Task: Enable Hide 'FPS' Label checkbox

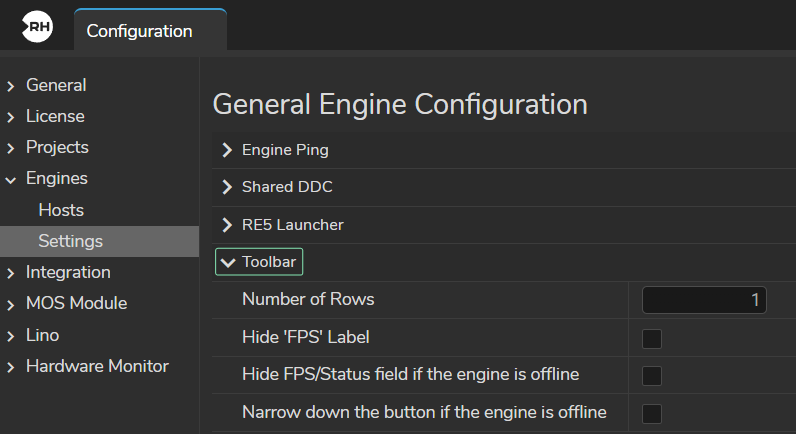Action: point(652,339)
